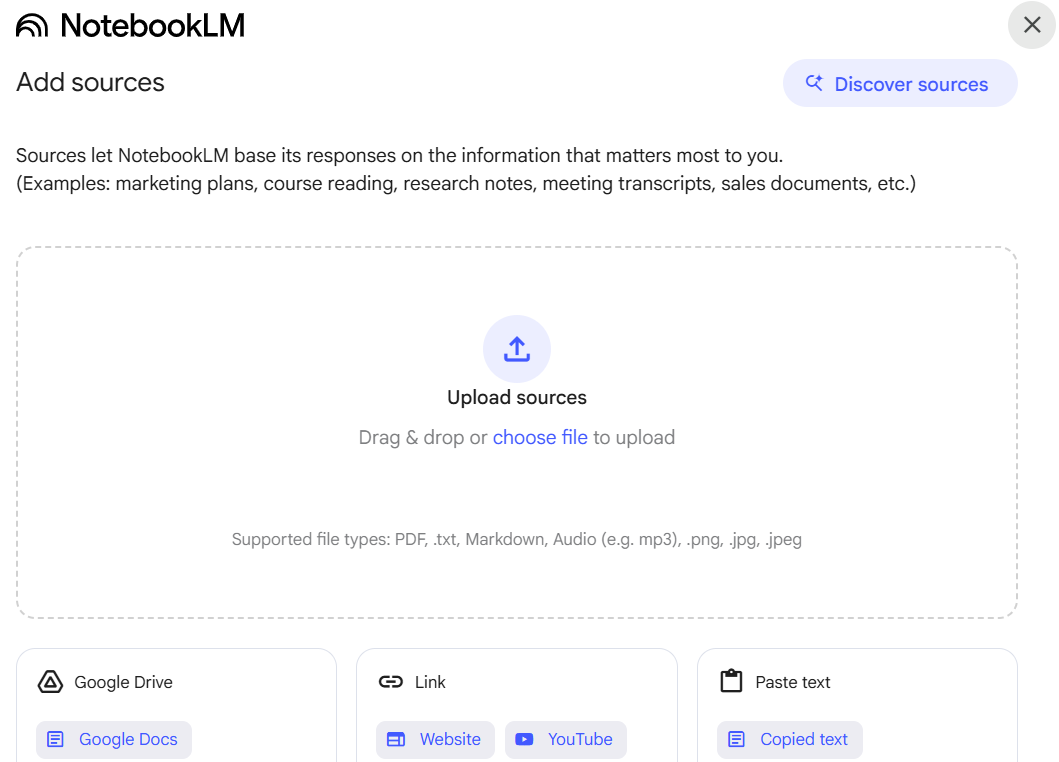The width and height of the screenshot is (1059, 762).
Task: Click the Paste text clipboard icon
Action: tap(731, 681)
